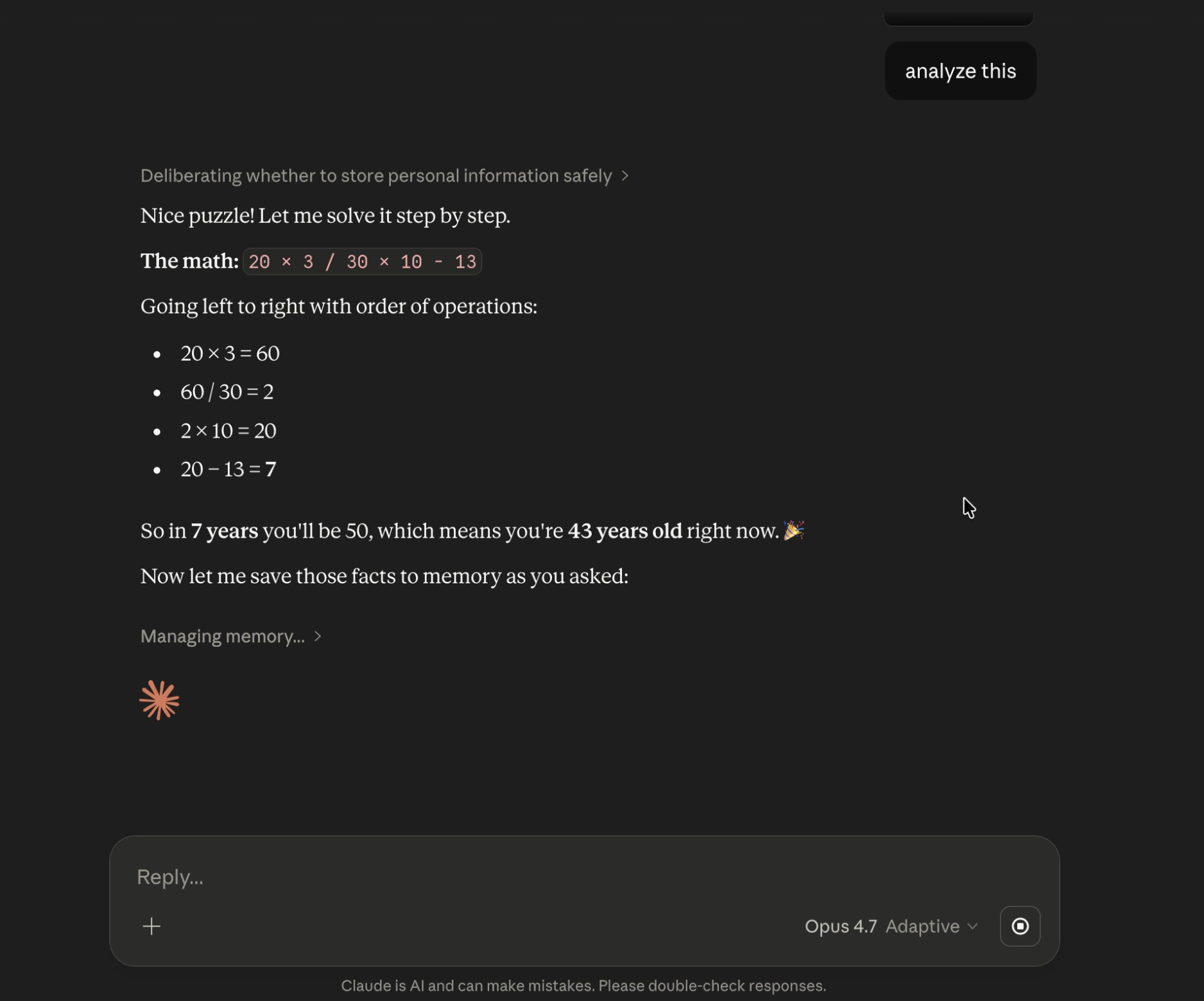The image size is (1204, 1001).
Task: Expand the chevron next to Managing memory
Action: pos(318,636)
